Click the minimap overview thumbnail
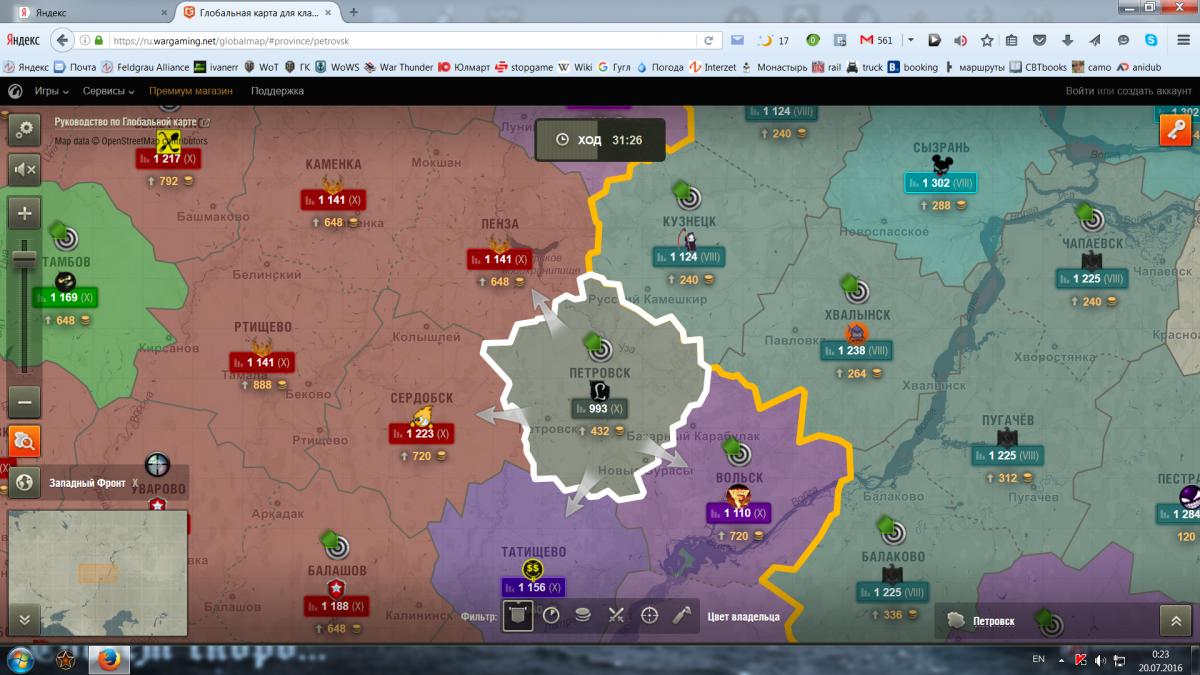 point(98,573)
